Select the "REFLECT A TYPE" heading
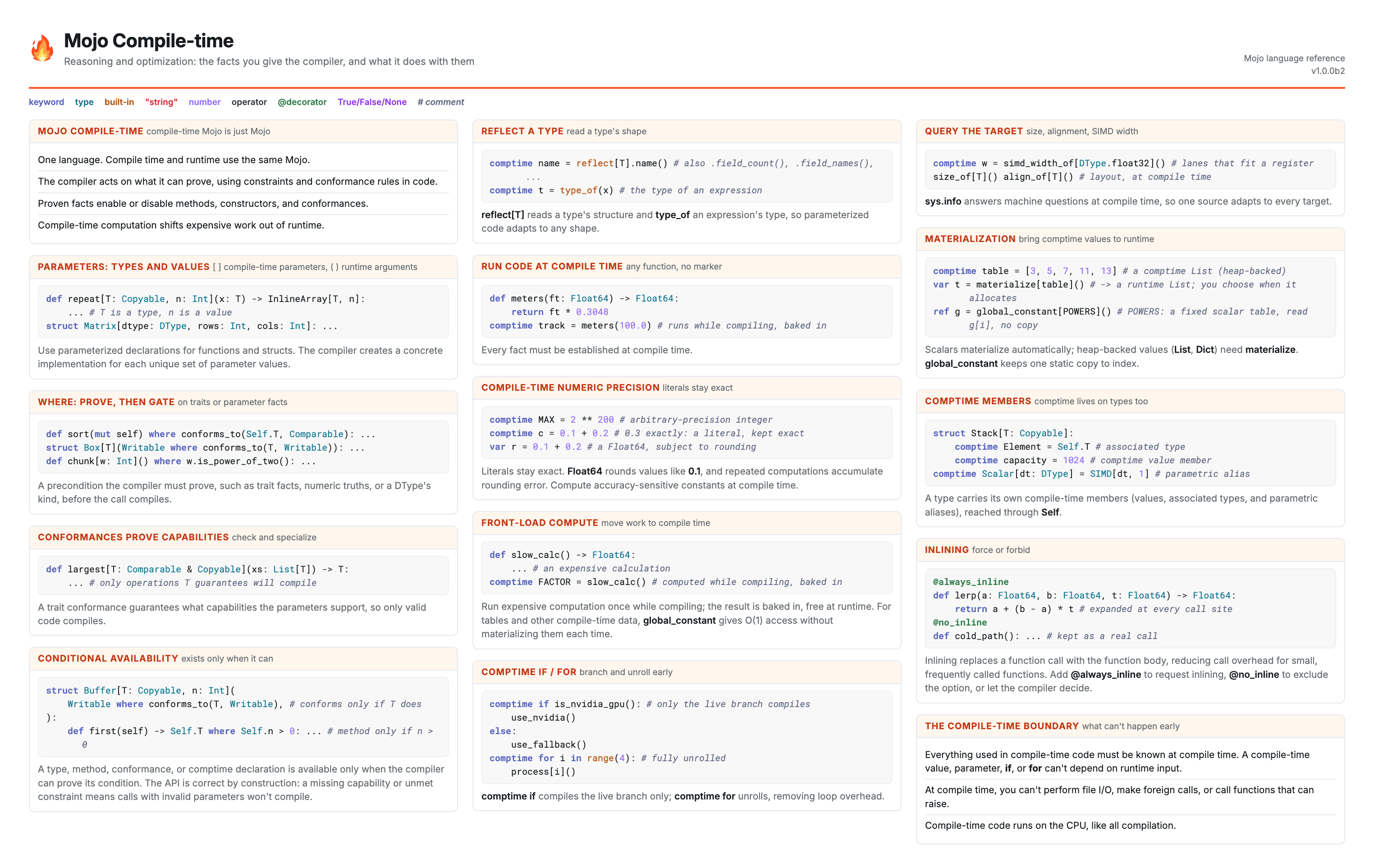The width and height of the screenshot is (1374, 868). (x=522, y=131)
